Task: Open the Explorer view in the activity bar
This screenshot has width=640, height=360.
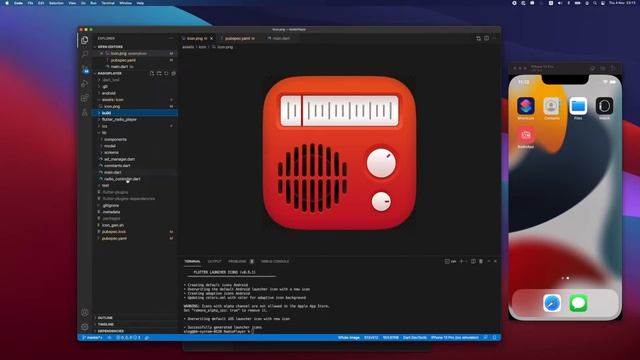Action: (84, 40)
